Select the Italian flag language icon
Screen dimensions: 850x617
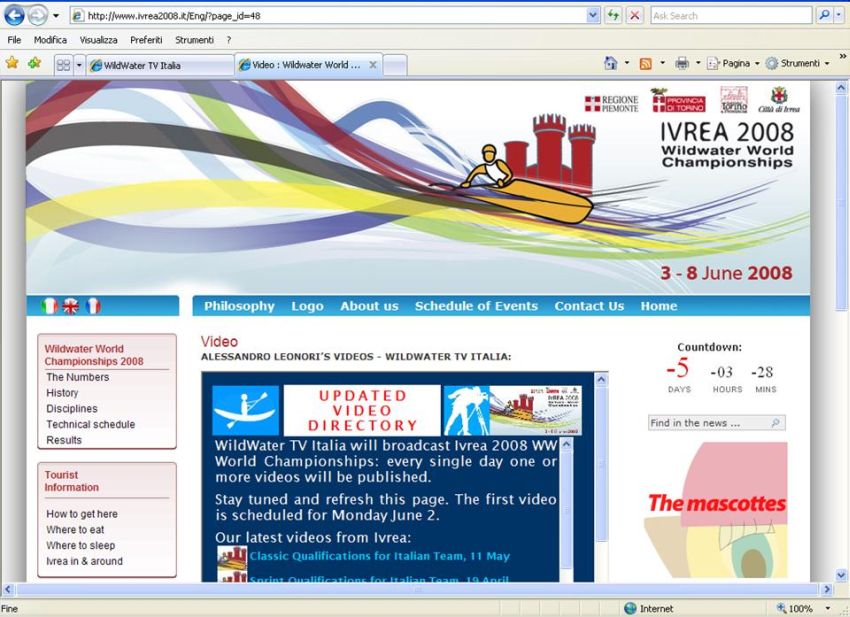(x=49, y=306)
